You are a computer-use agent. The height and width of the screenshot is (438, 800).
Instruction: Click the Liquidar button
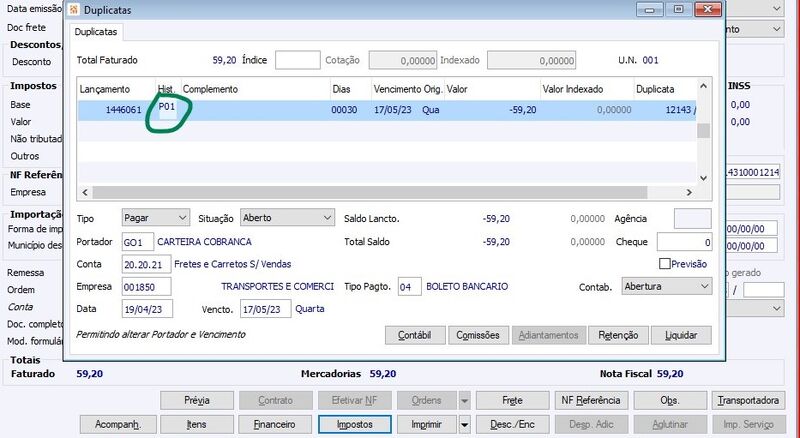pos(681,335)
